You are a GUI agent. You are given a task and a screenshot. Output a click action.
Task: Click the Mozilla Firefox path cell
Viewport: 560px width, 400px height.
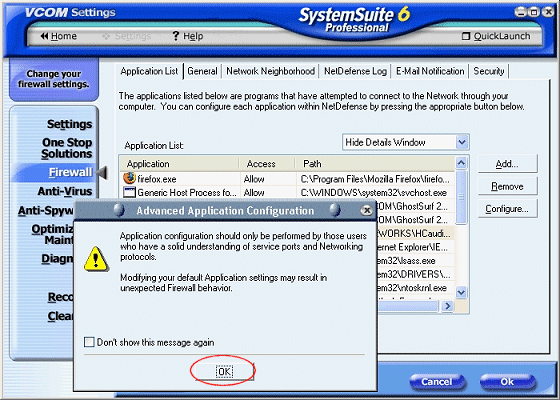374,179
